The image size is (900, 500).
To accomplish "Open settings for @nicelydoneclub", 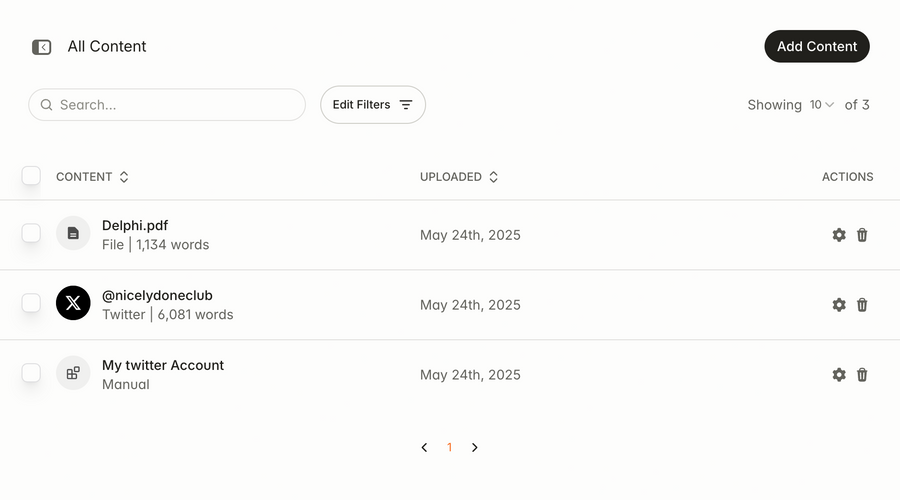I will pyautogui.click(x=839, y=305).
